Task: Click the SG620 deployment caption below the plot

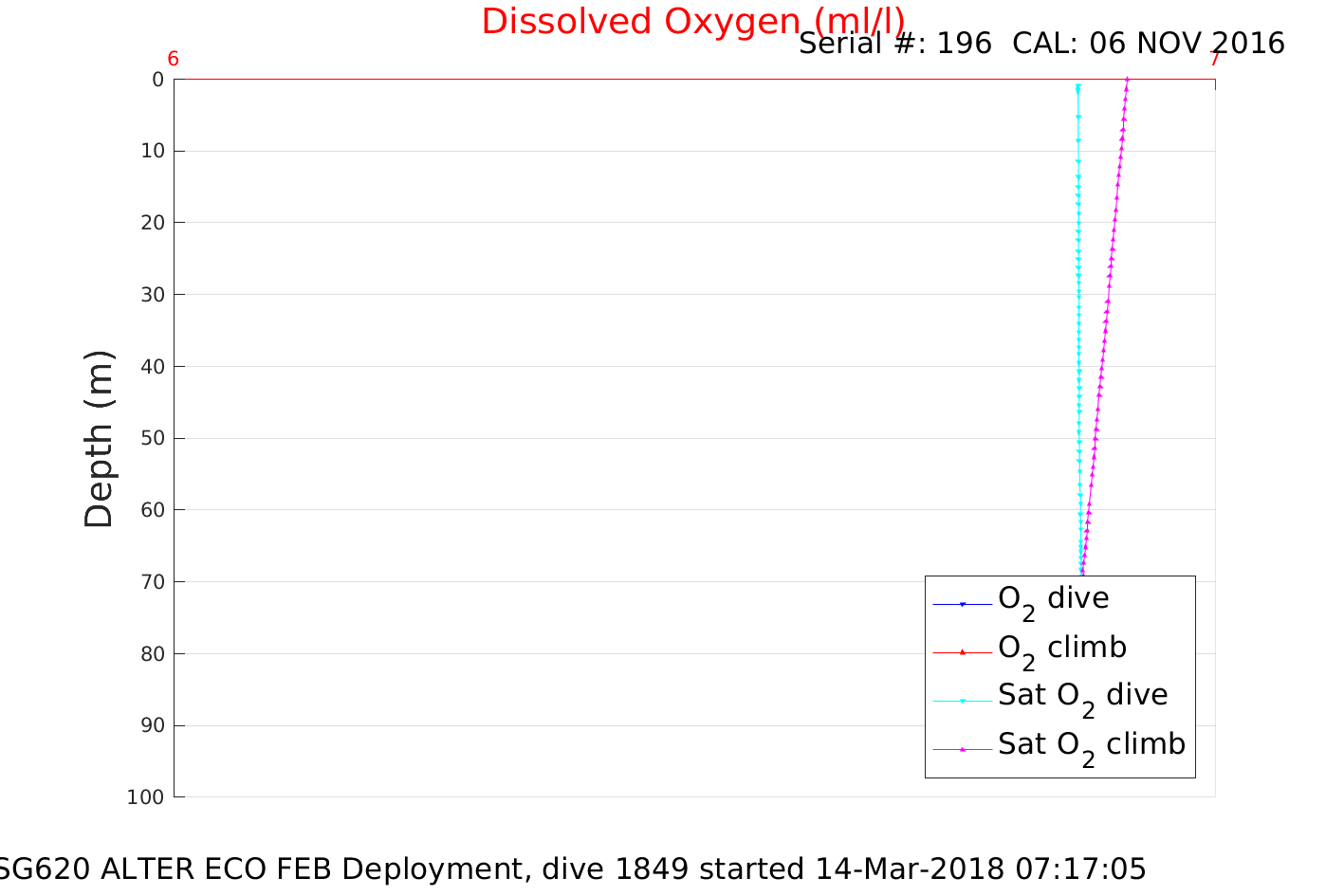Action: click(x=571, y=869)
